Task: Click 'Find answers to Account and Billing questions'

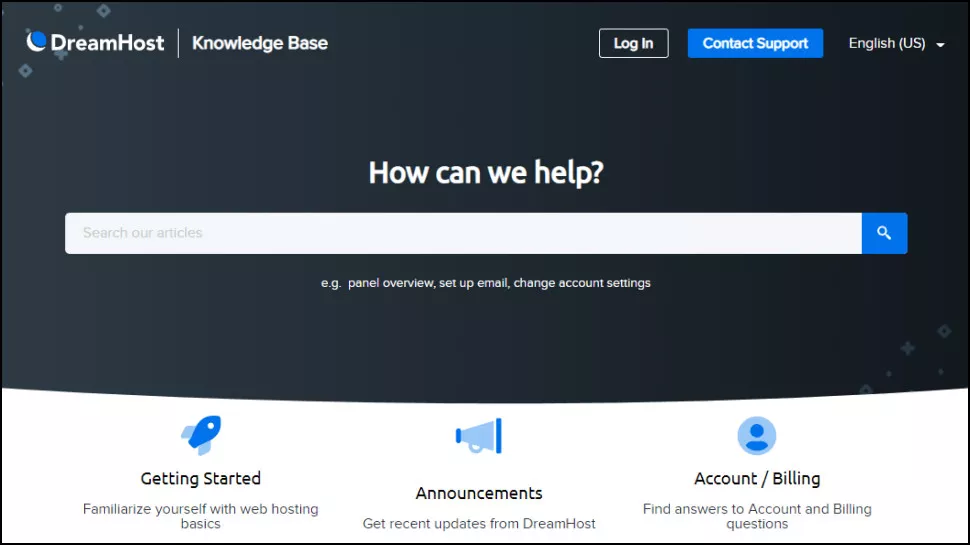Action: tap(757, 516)
